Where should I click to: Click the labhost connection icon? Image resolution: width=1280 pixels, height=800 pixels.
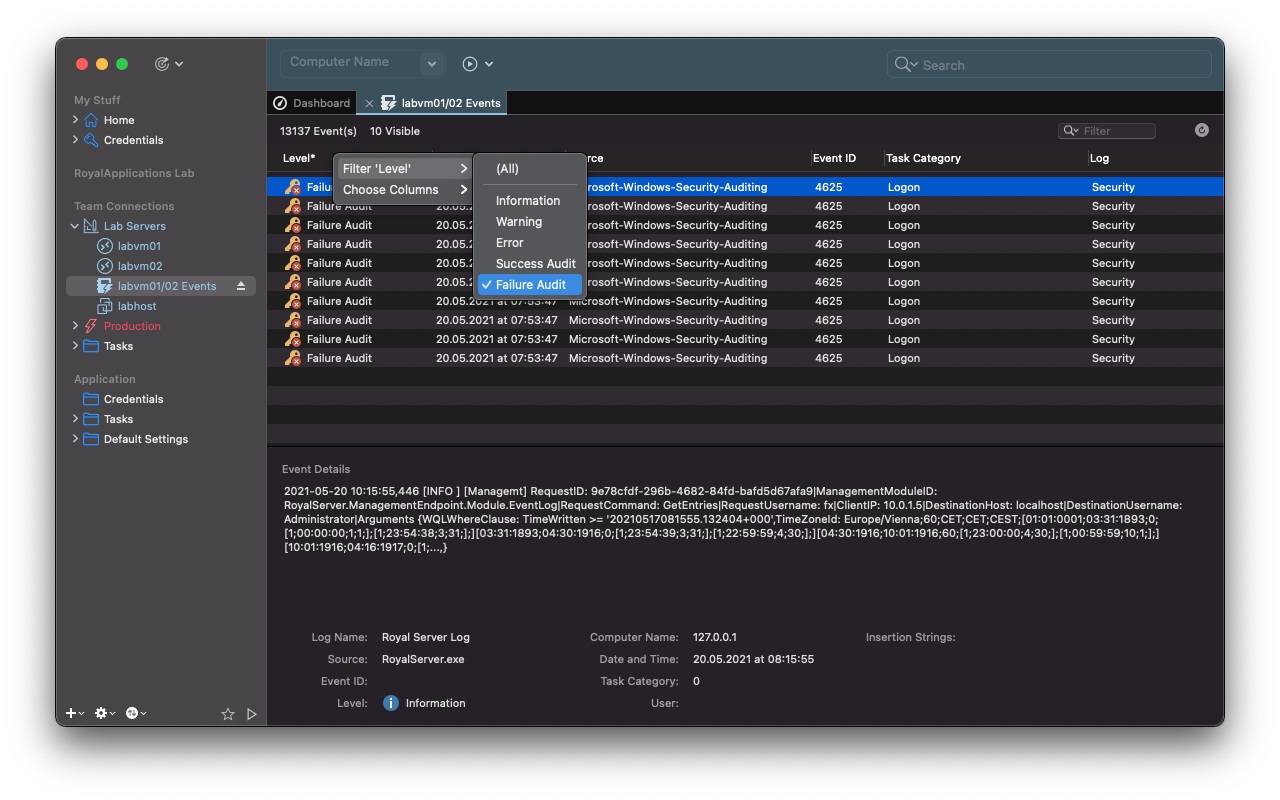pyautogui.click(x=103, y=306)
